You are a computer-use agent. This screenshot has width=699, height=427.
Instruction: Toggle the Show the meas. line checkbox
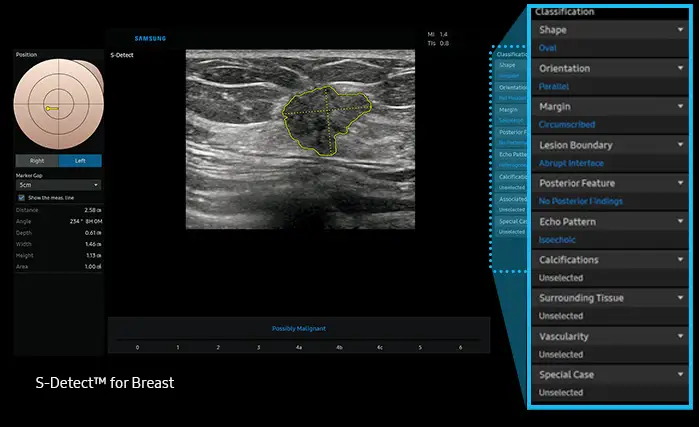click(21, 197)
